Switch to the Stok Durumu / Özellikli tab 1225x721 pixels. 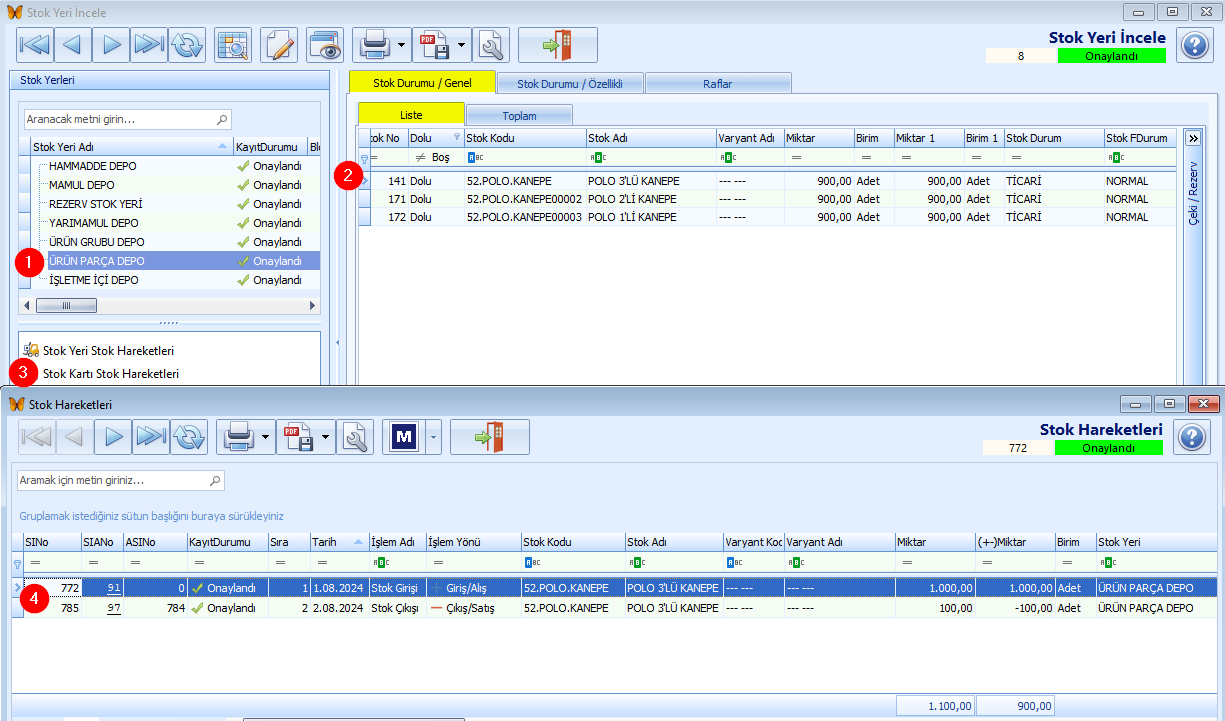(x=570, y=83)
